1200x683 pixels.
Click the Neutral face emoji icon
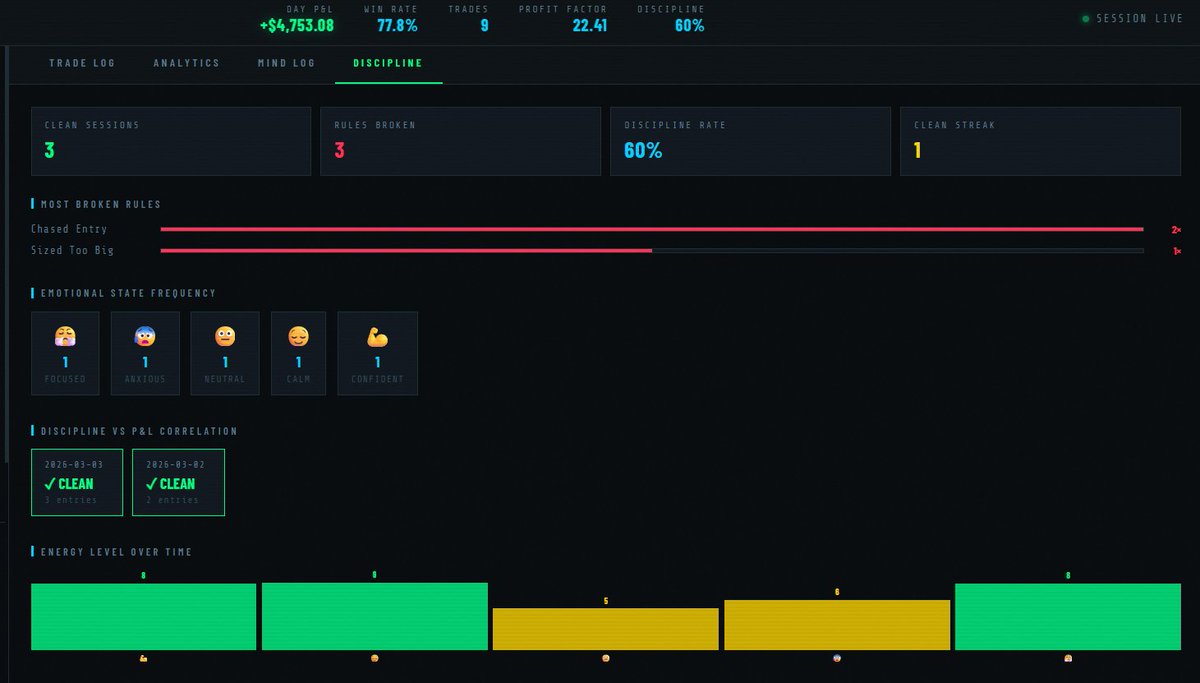coord(225,337)
